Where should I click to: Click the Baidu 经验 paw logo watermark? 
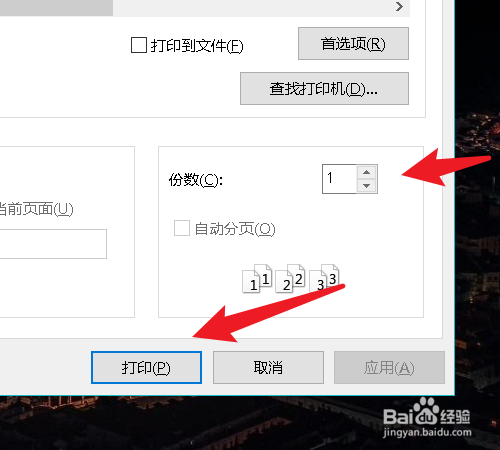tap(427, 412)
